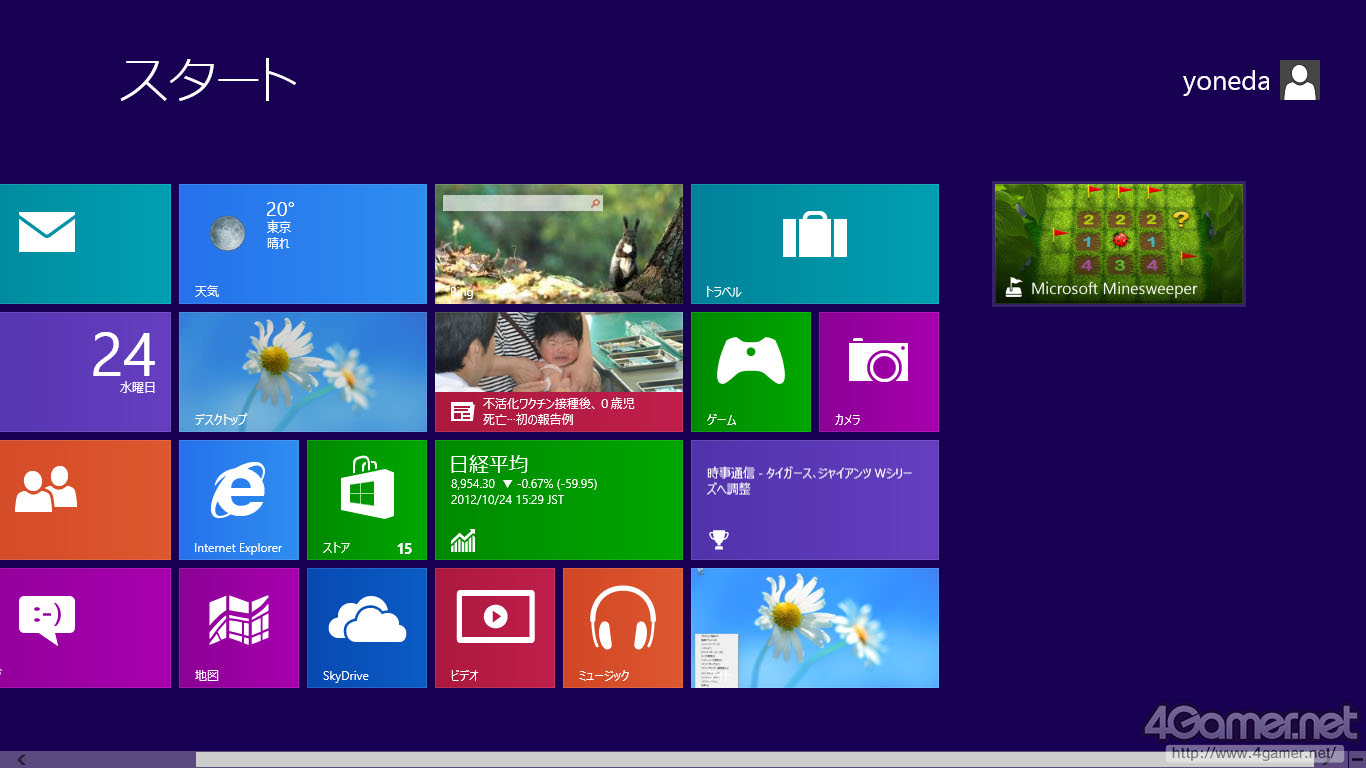Launch the トラベル travel tile
The image size is (1366, 768).
coord(815,244)
